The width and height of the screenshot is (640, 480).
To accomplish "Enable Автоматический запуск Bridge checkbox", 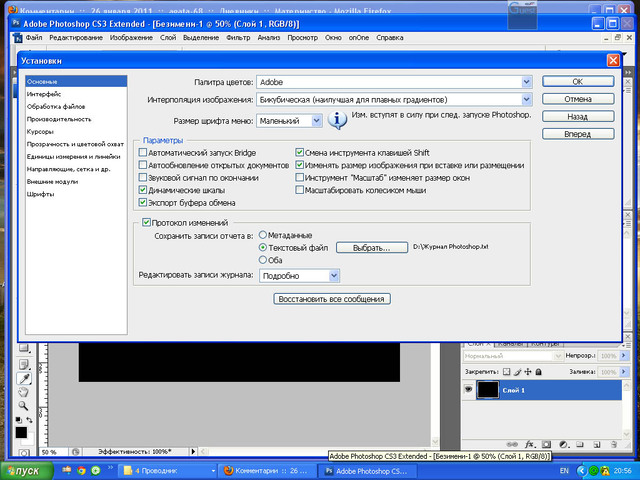I will pos(142,153).
